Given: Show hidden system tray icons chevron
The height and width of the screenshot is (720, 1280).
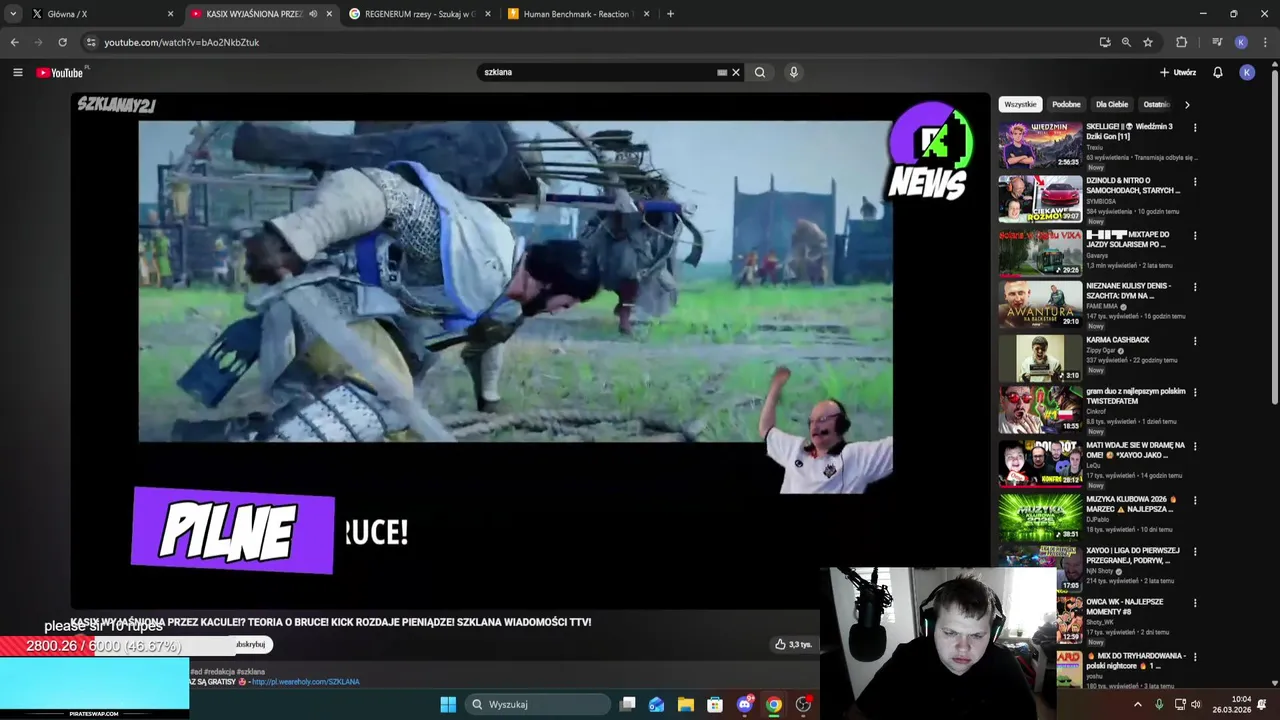Looking at the screenshot, I should (x=1137, y=704).
